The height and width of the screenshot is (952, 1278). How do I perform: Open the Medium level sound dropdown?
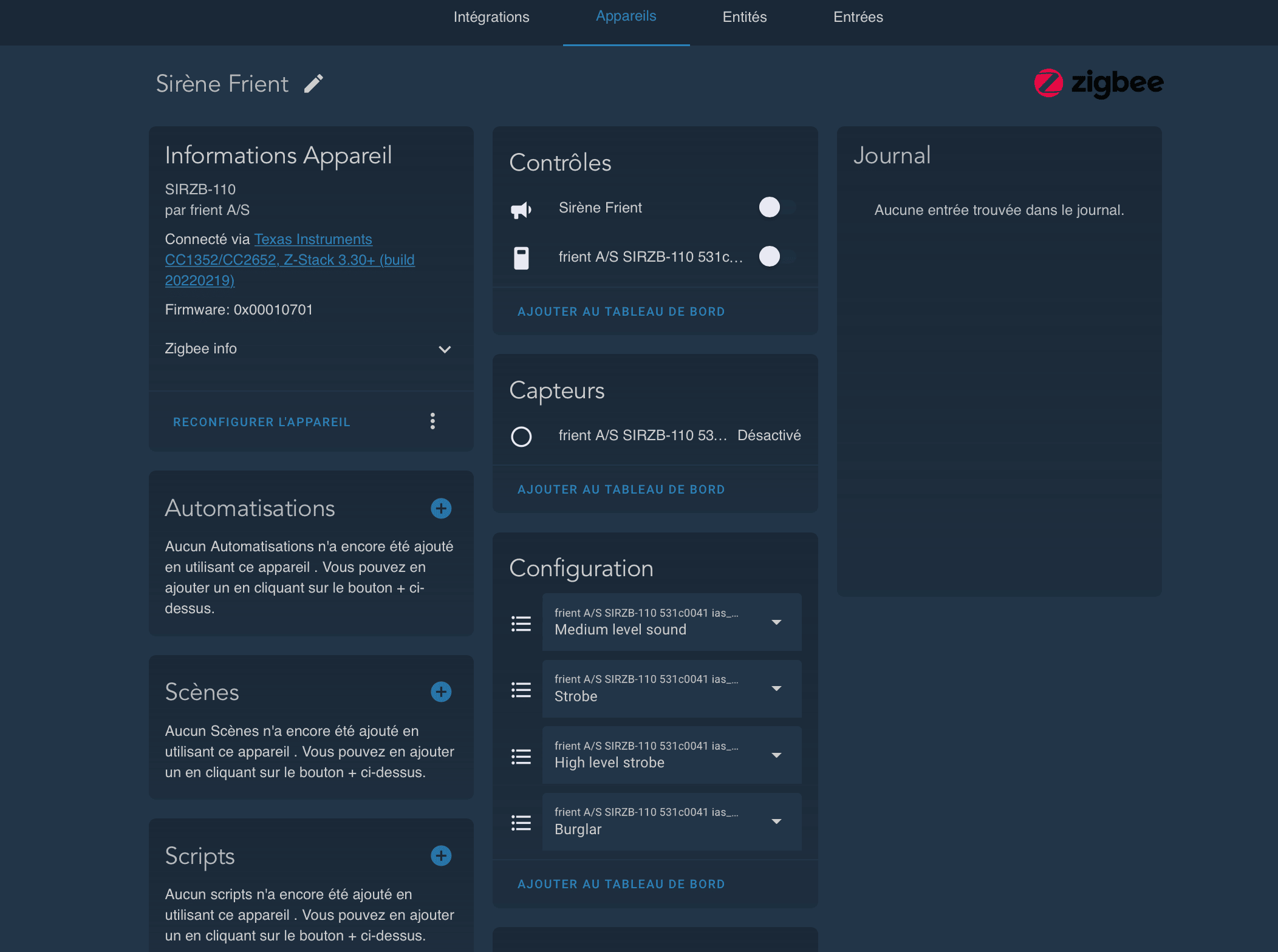pyautogui.click(x=672, y=622)
